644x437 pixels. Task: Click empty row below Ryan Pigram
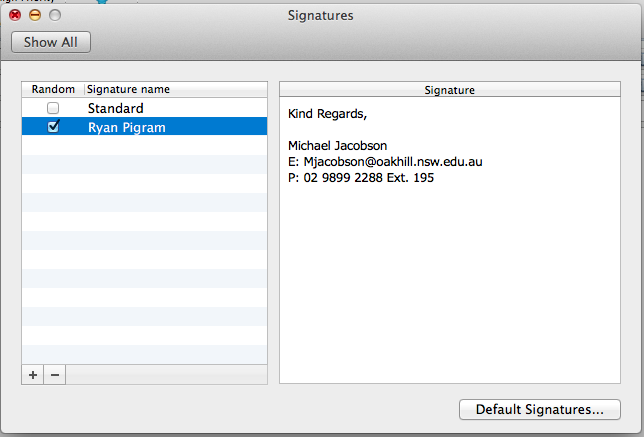(145, 145)
